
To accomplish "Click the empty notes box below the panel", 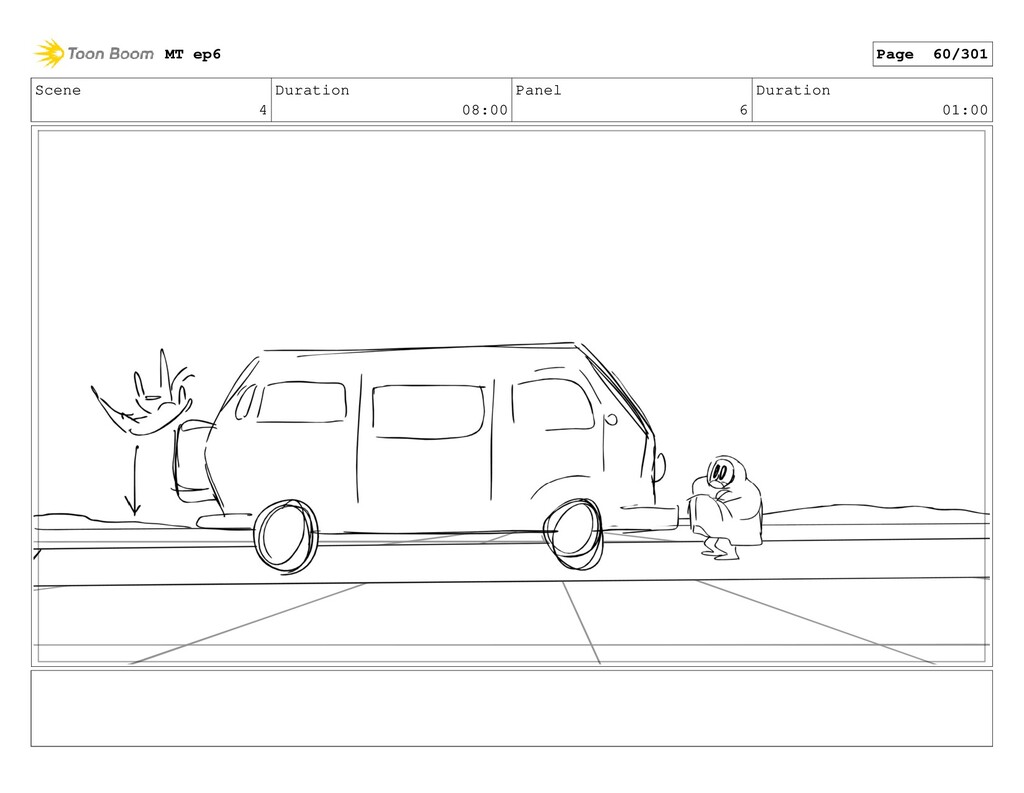I will (511, 708).
